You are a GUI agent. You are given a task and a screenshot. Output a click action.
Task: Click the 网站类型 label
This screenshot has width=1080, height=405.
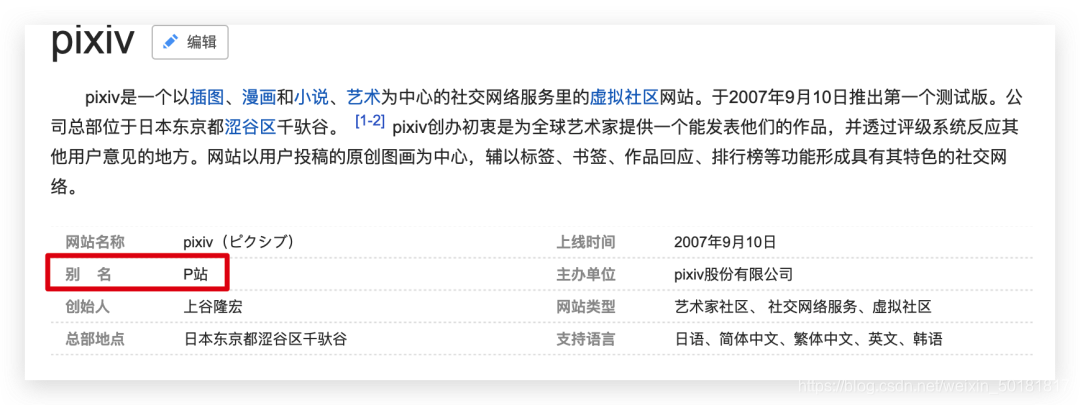click(x=585, y=307)
